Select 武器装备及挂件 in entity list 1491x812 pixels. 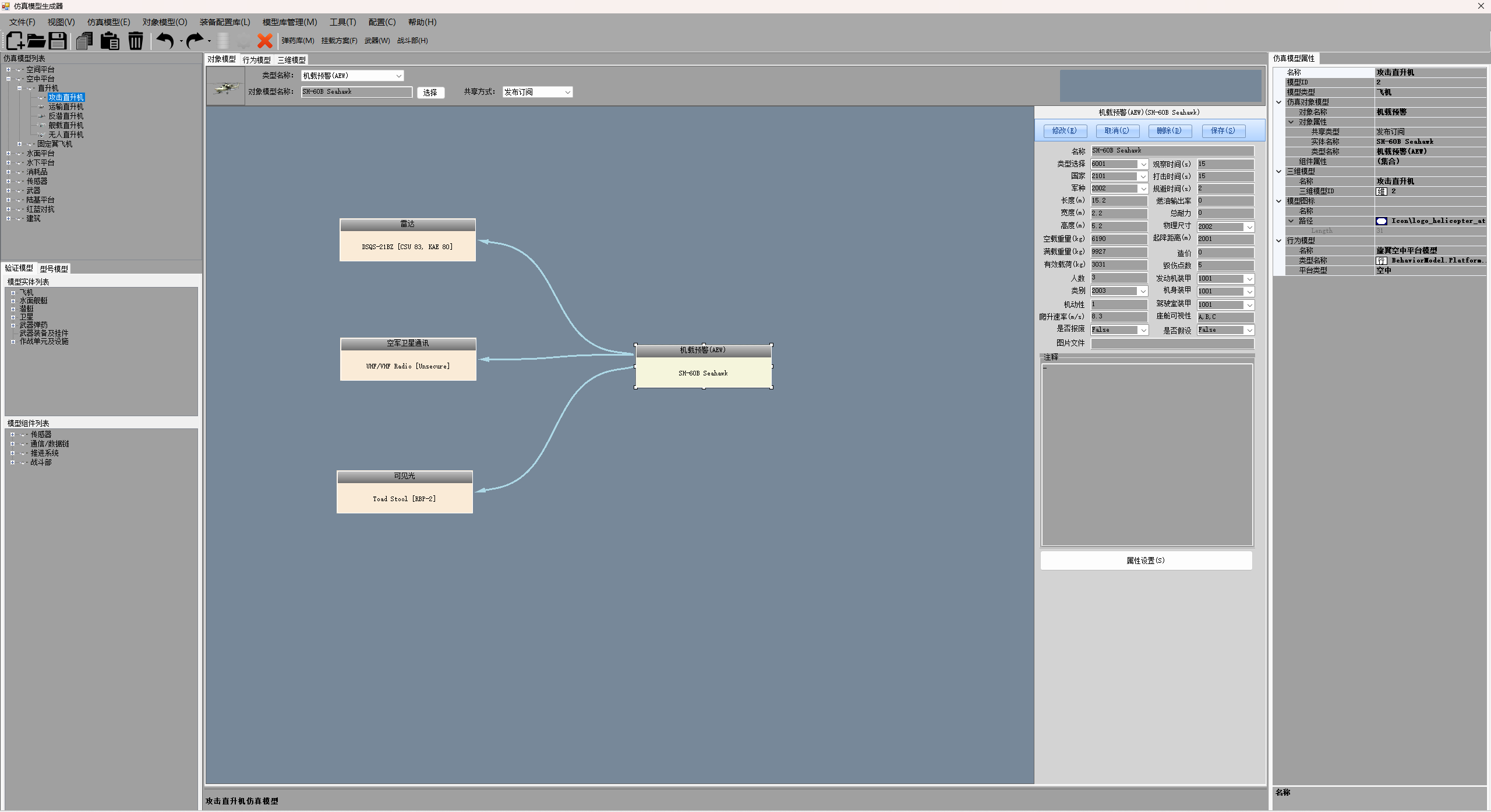44,334
